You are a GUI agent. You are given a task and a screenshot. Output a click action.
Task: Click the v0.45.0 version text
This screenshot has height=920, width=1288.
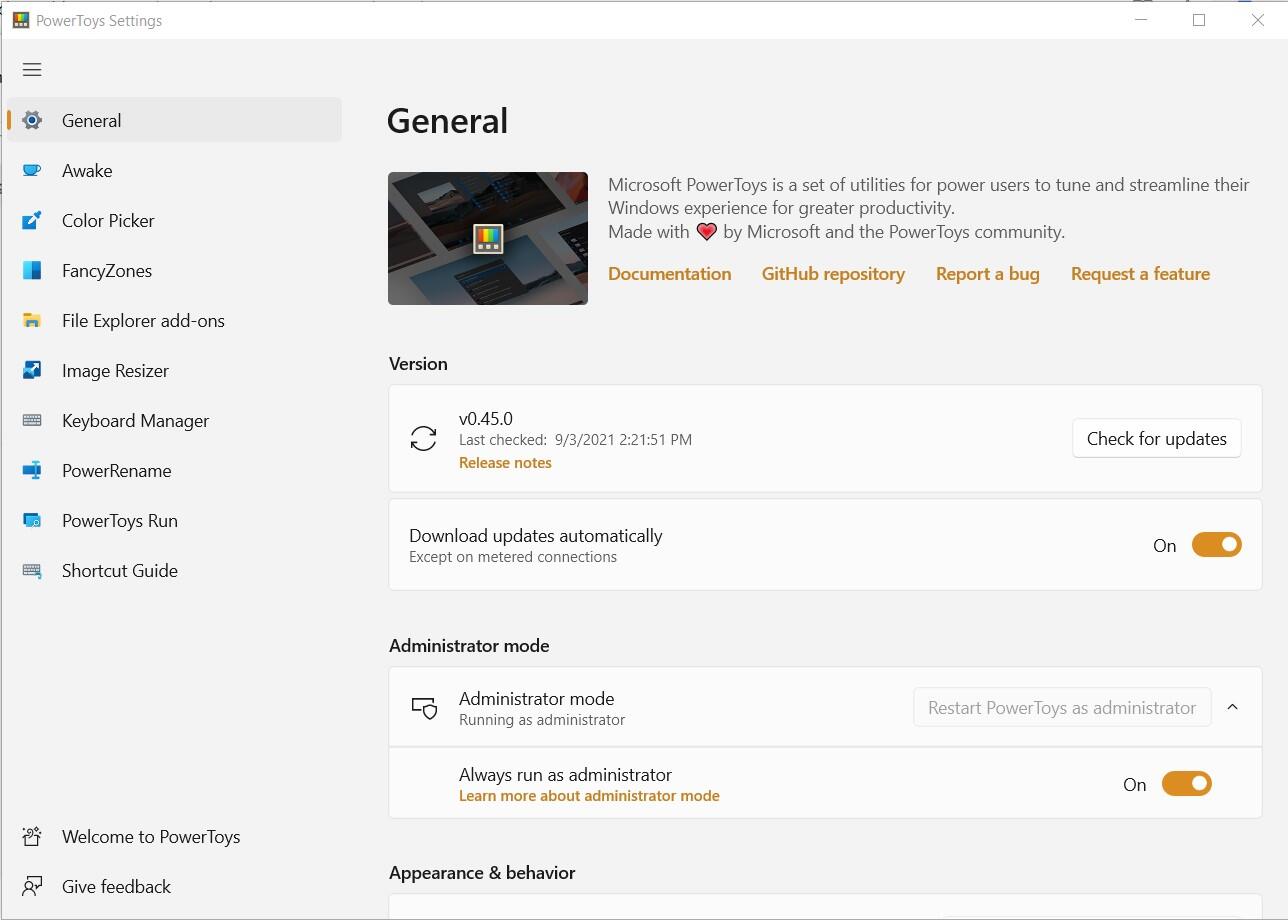tap(486, 418)
